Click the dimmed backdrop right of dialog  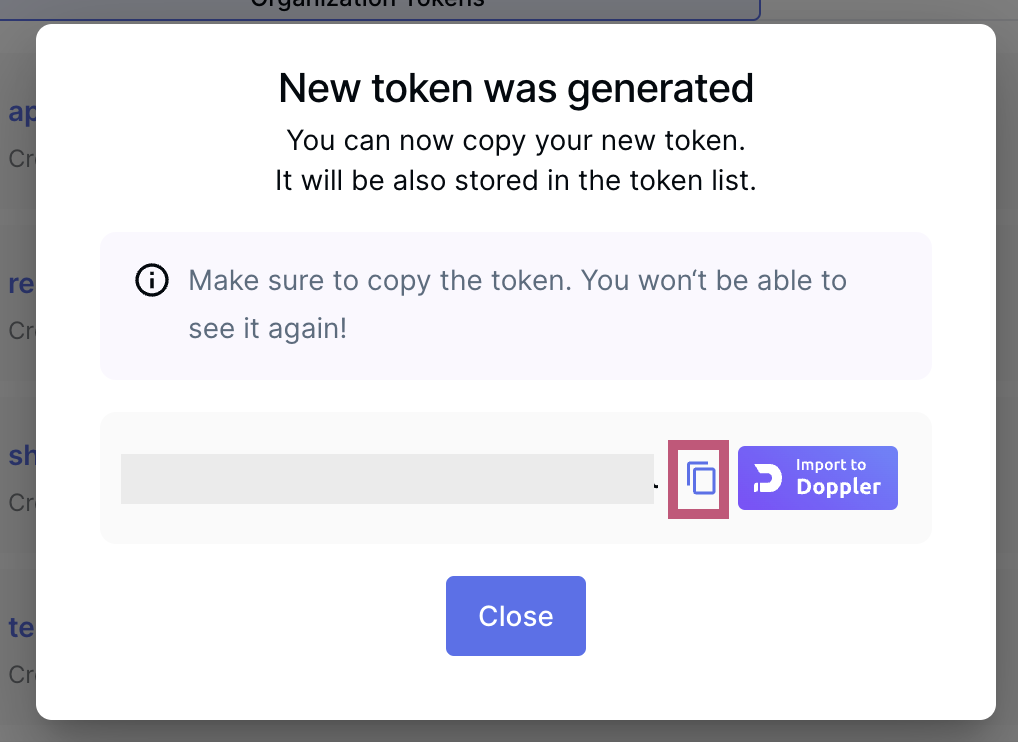click(1007, 400)
